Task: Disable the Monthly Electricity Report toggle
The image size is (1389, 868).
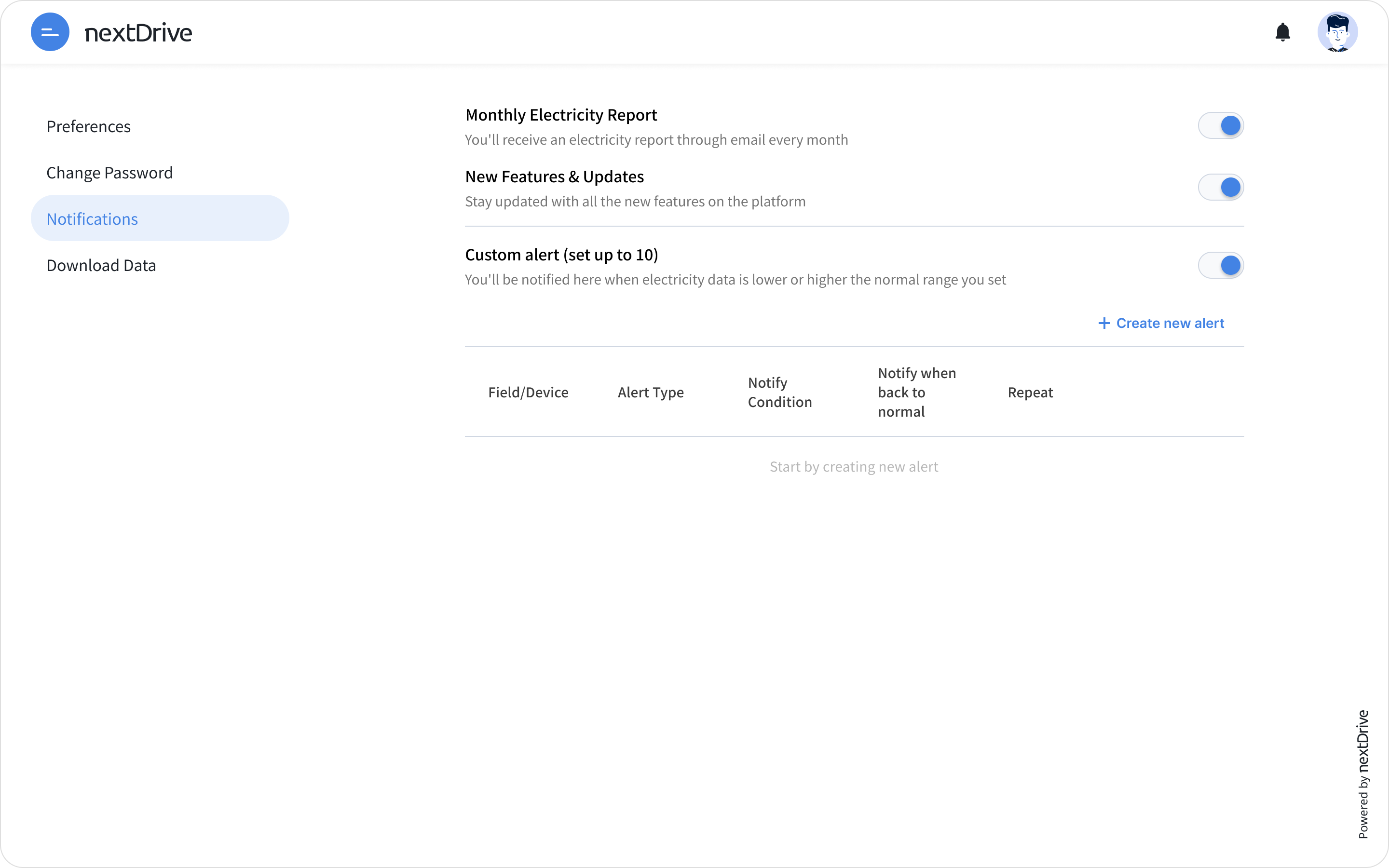Action: [1220, 126]
